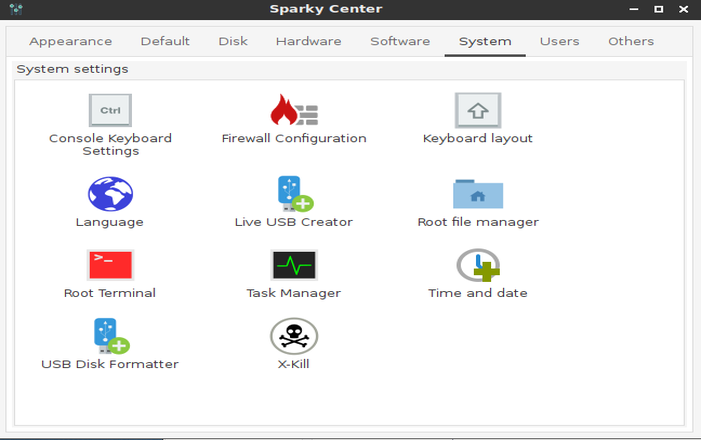Maximize the Sparky Center window
Viewport: 701px width, 440px height.
click(659, 9)
